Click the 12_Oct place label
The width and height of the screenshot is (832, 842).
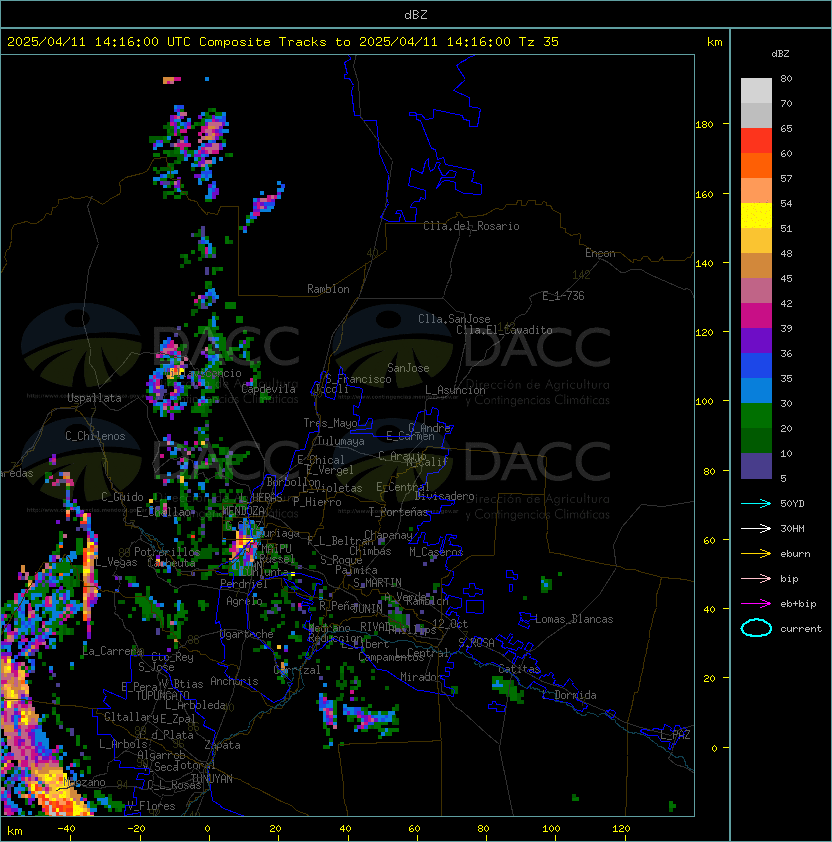point(450,624)
